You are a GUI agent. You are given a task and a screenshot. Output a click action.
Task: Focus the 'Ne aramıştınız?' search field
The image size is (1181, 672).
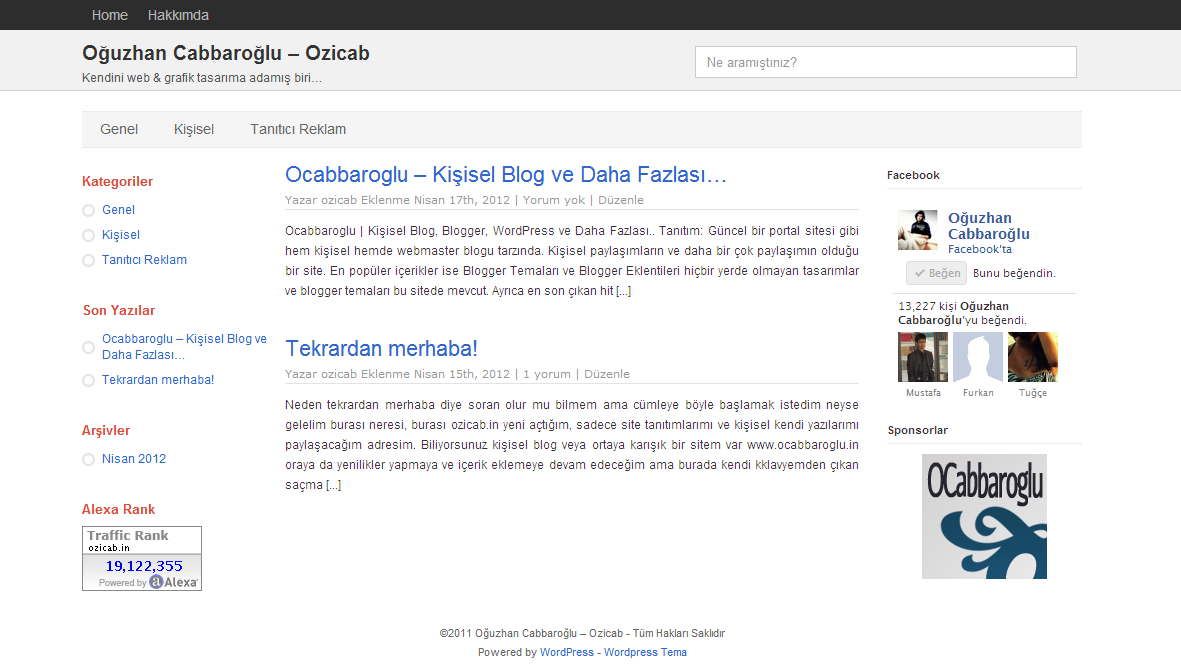point(886,63)
